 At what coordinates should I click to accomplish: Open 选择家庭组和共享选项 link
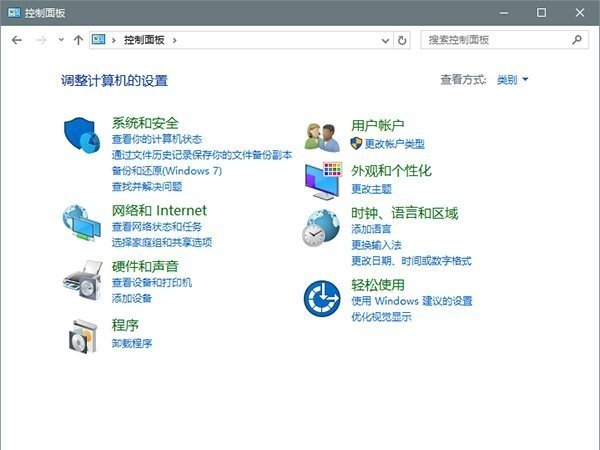pyautogui.click(x=162, y=242)
